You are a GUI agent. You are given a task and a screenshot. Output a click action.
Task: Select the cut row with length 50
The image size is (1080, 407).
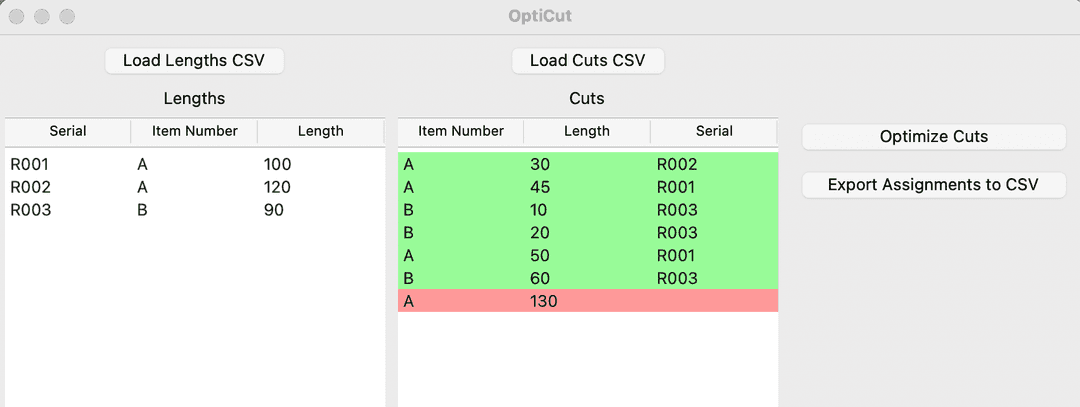click(587, 256)
